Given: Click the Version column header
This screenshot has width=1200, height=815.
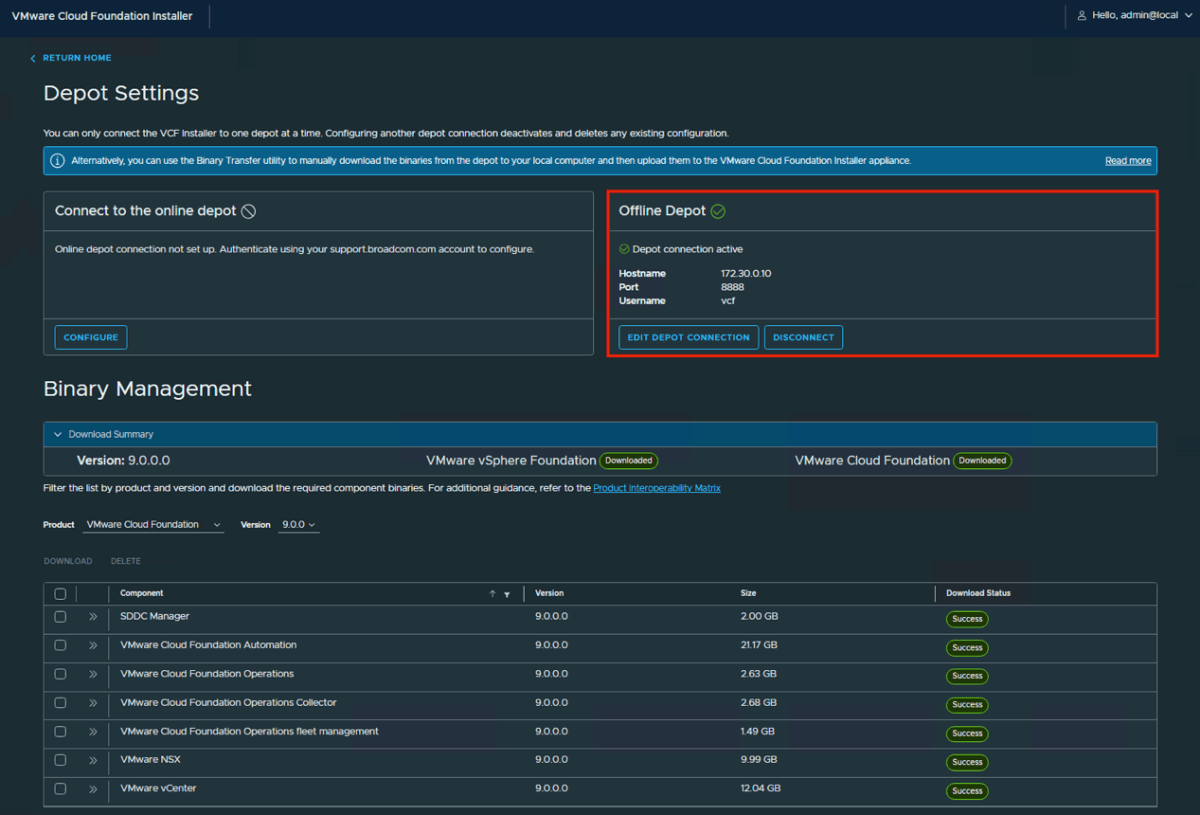Looking at the screenshot, I should [x=550, y=594].
